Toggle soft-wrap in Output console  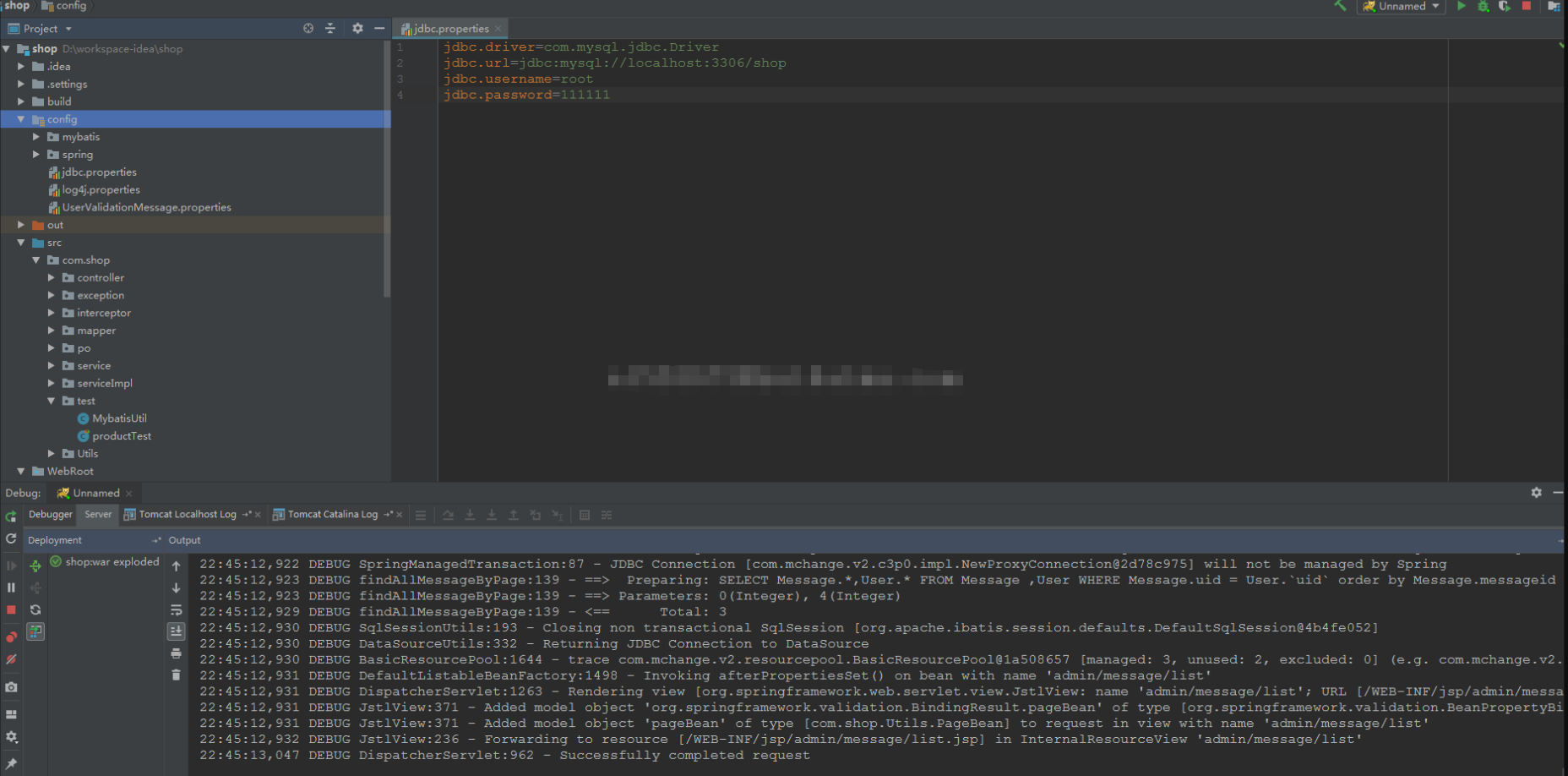tap(176, 609)
